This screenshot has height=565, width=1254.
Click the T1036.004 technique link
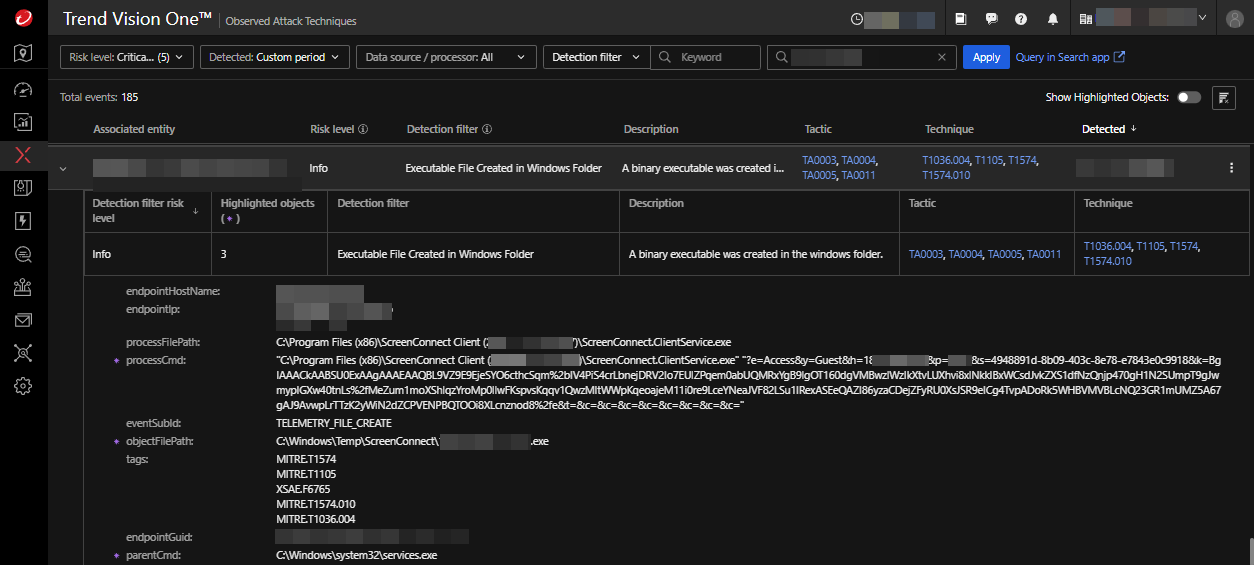coord(946,160)
